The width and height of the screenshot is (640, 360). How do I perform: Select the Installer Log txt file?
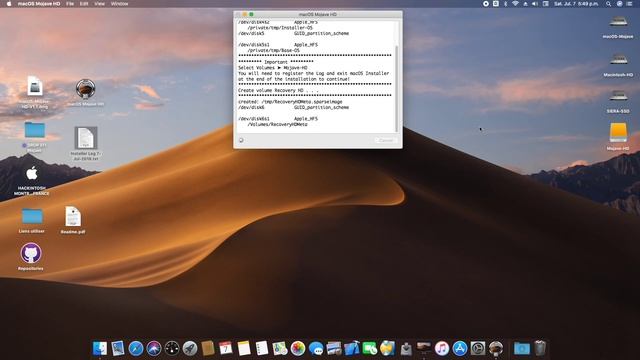coord(85,138)
